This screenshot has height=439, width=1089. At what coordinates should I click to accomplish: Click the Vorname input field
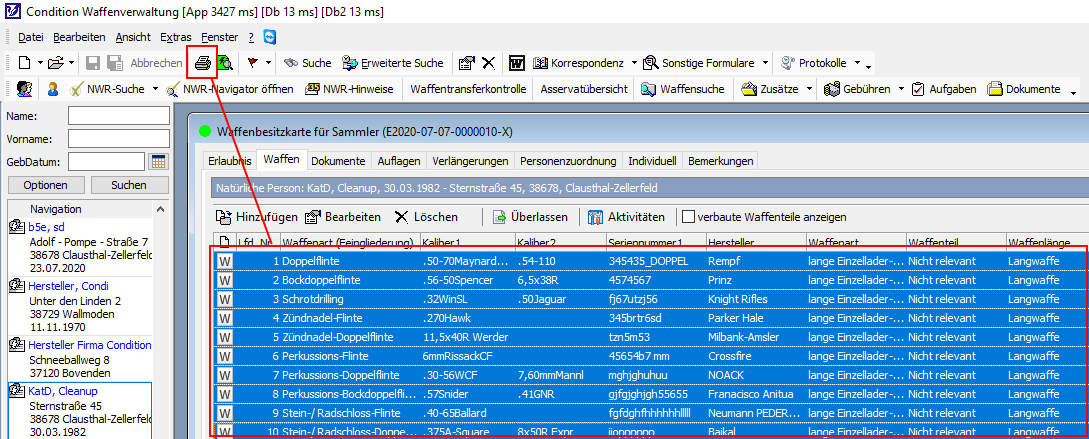(118, 139)
